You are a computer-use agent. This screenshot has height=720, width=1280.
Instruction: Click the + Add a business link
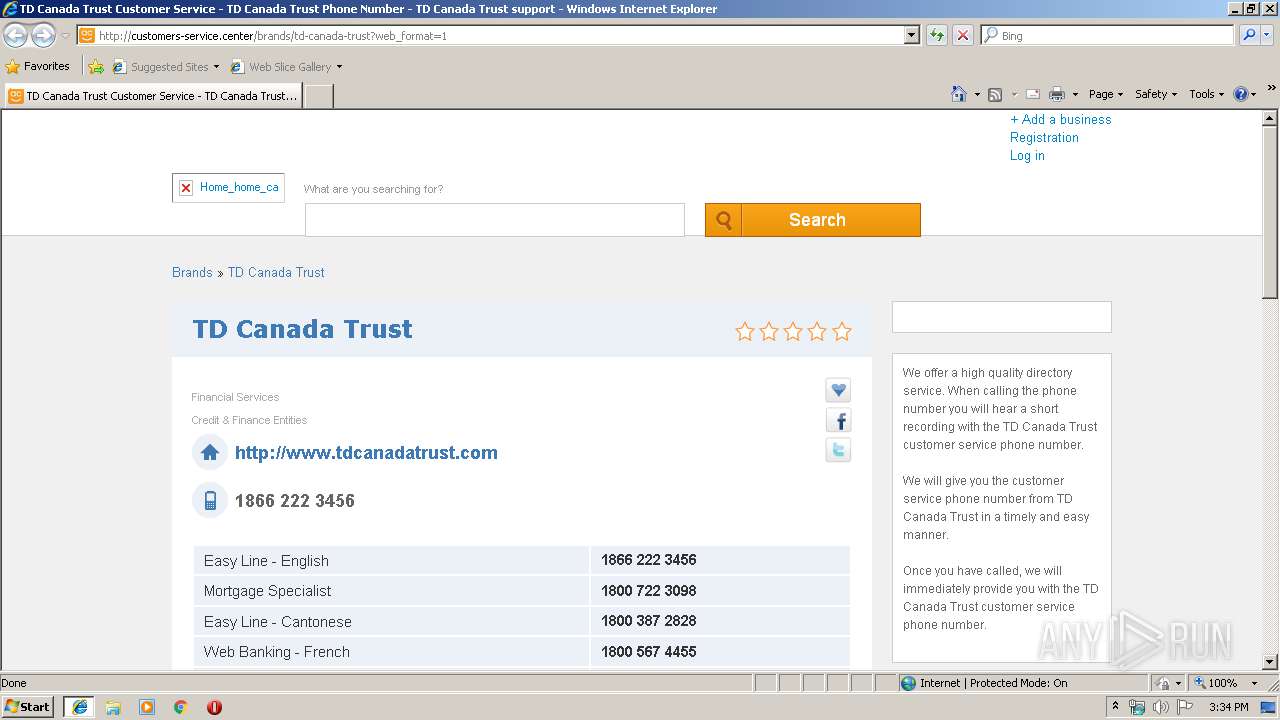[x=1060, y=119]
